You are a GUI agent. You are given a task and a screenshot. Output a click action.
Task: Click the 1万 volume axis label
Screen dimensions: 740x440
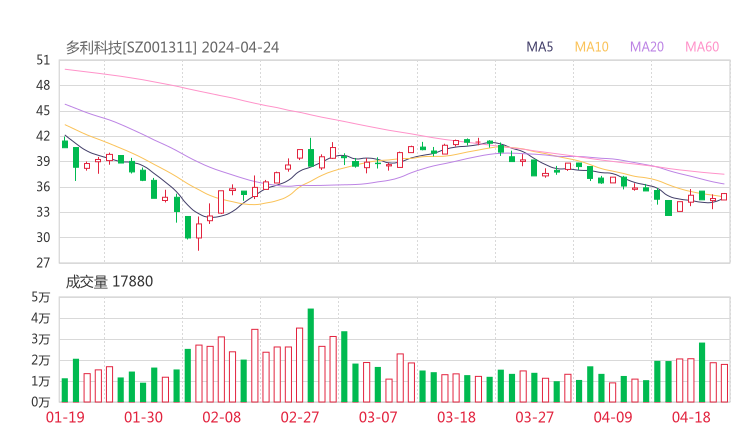pyautogui.click(x=41, y=381)
